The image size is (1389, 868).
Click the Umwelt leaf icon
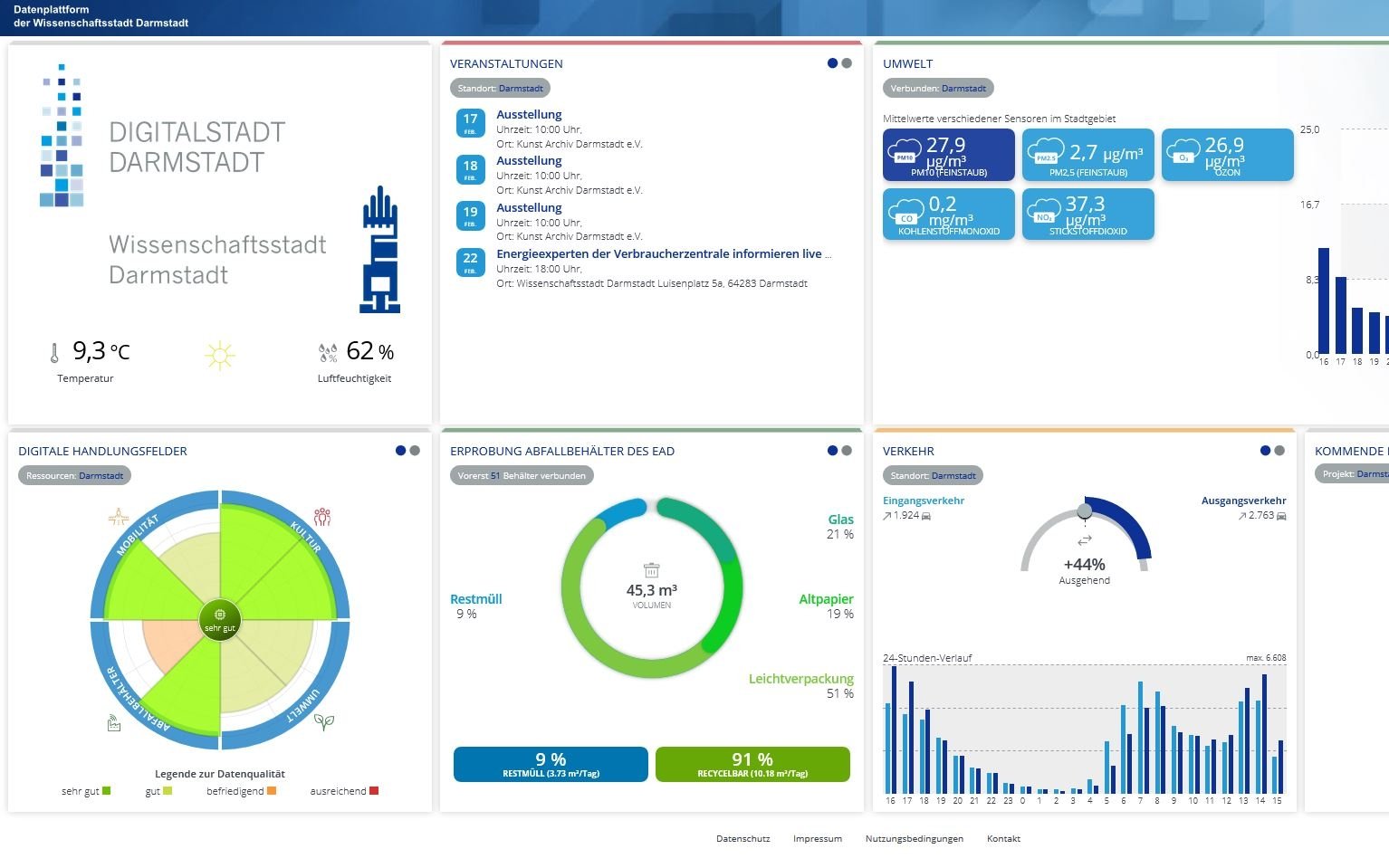point(323,721)
